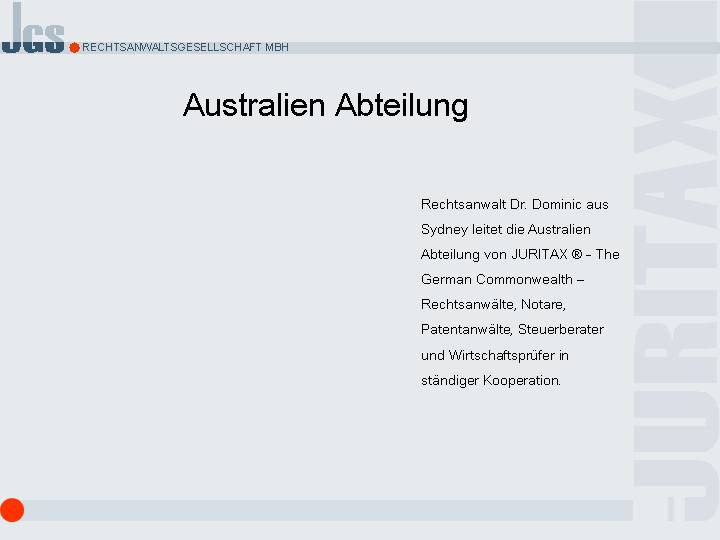Image resolution: width=720 pixels, height=540 pixels.
Task: Click the vertical JURITAX watermark
Action: tap(677, 260)
